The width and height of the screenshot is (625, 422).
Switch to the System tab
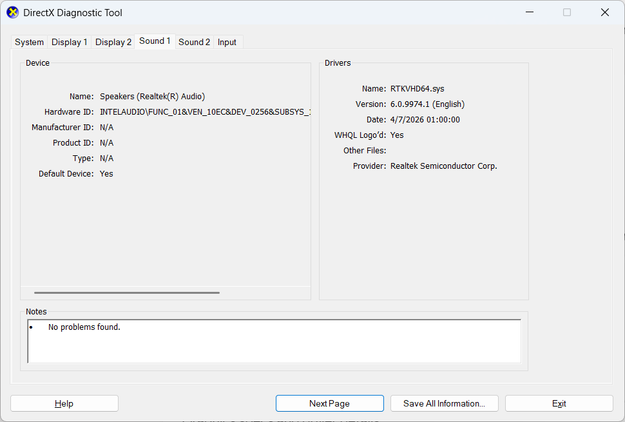[x=29, y=42]
